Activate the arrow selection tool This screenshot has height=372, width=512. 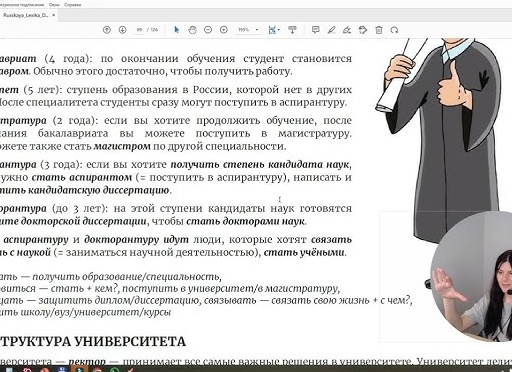point(177,30)
